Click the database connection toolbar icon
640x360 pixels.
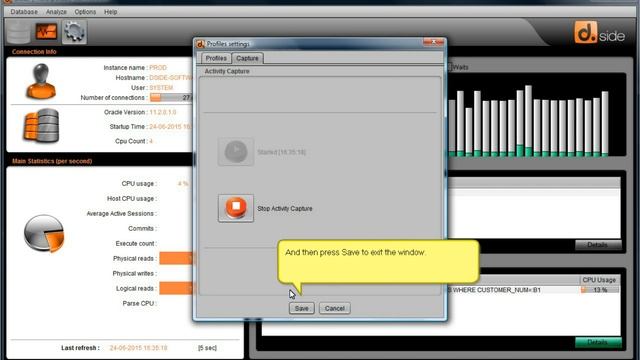[18, 32]
